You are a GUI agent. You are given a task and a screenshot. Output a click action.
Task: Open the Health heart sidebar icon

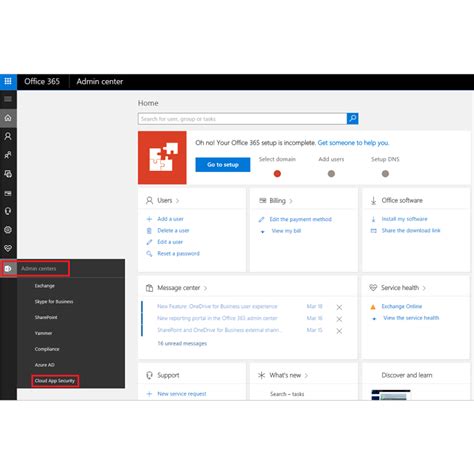click(8, 248)
